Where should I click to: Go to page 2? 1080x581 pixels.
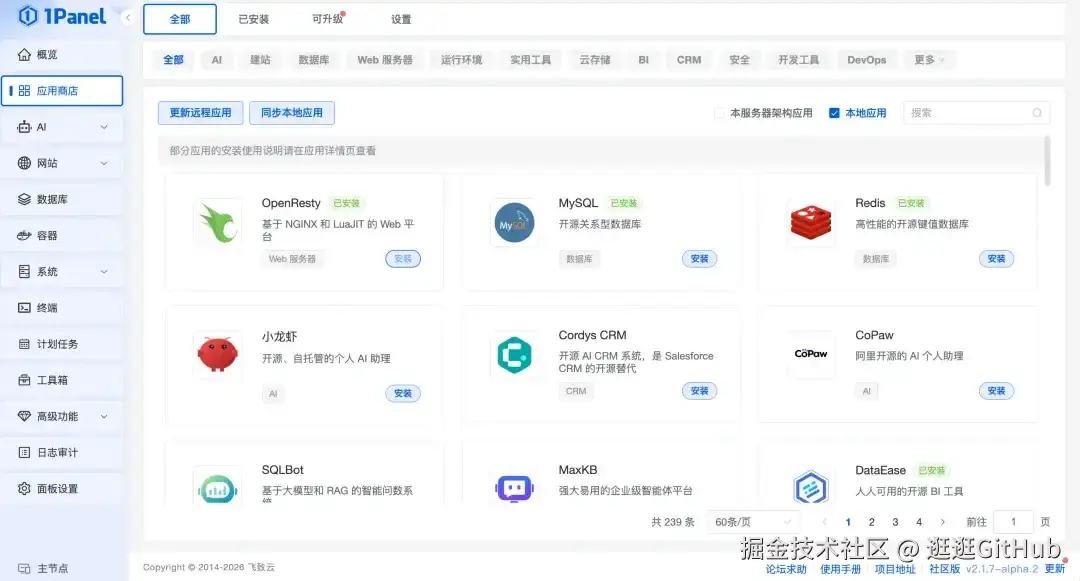click(x=872, y=522)
